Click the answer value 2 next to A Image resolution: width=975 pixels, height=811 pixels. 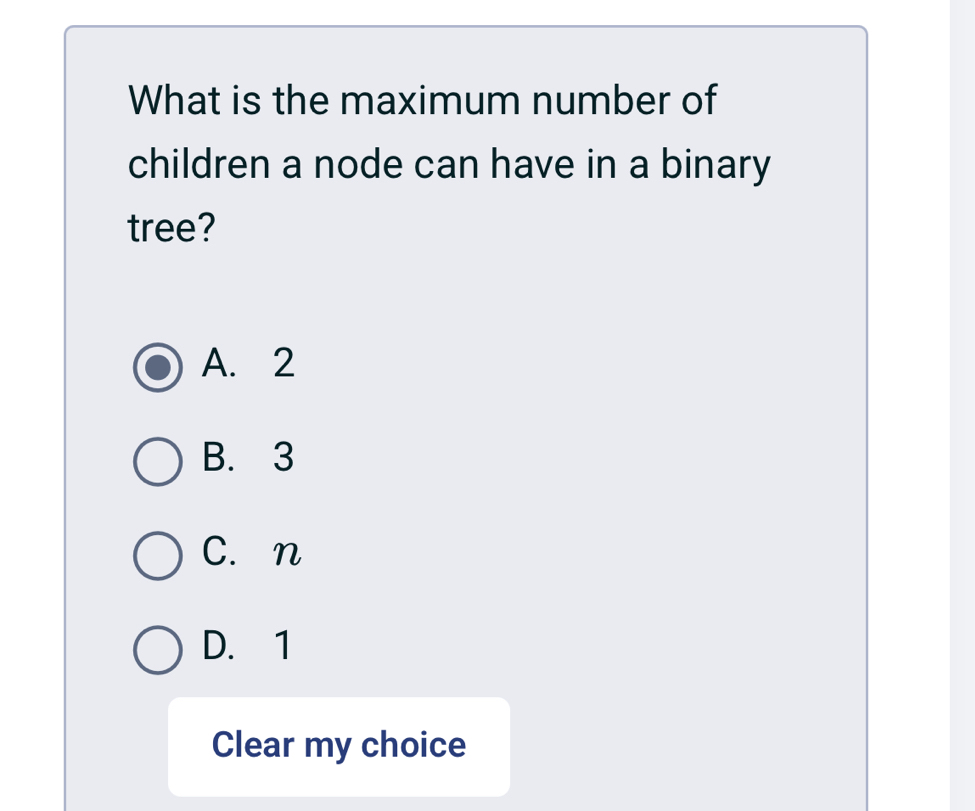pyautogui.click(x=285, y=364)
